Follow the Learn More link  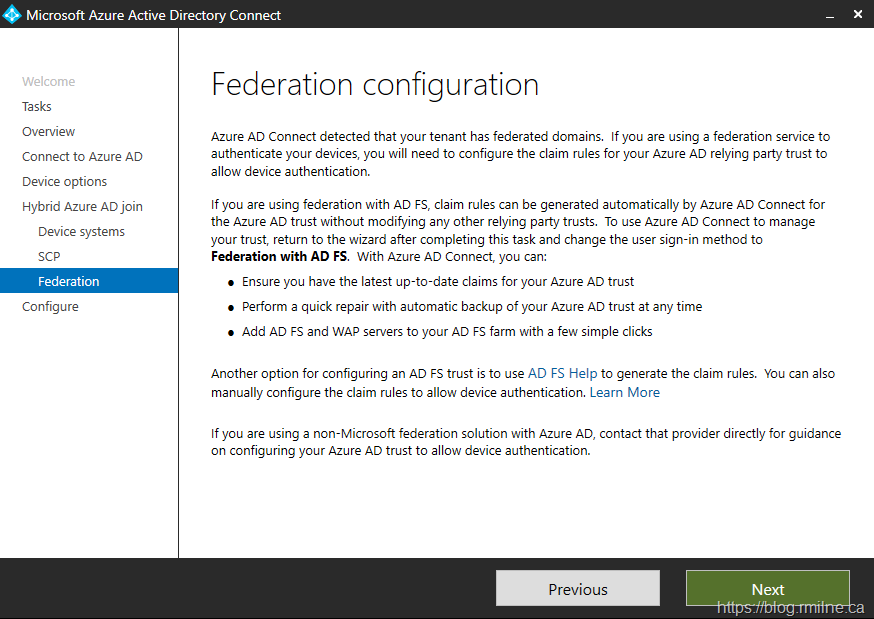click(x=624, y=393)
